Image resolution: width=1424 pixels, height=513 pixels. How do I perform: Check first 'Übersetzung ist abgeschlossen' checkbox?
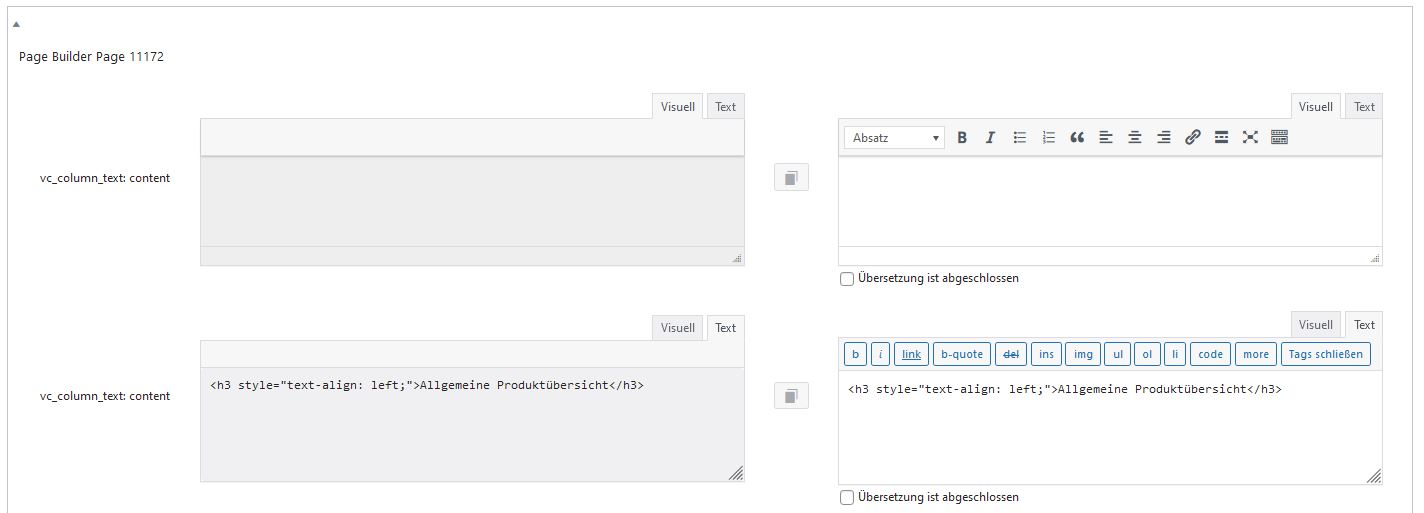tap(847, 279)
